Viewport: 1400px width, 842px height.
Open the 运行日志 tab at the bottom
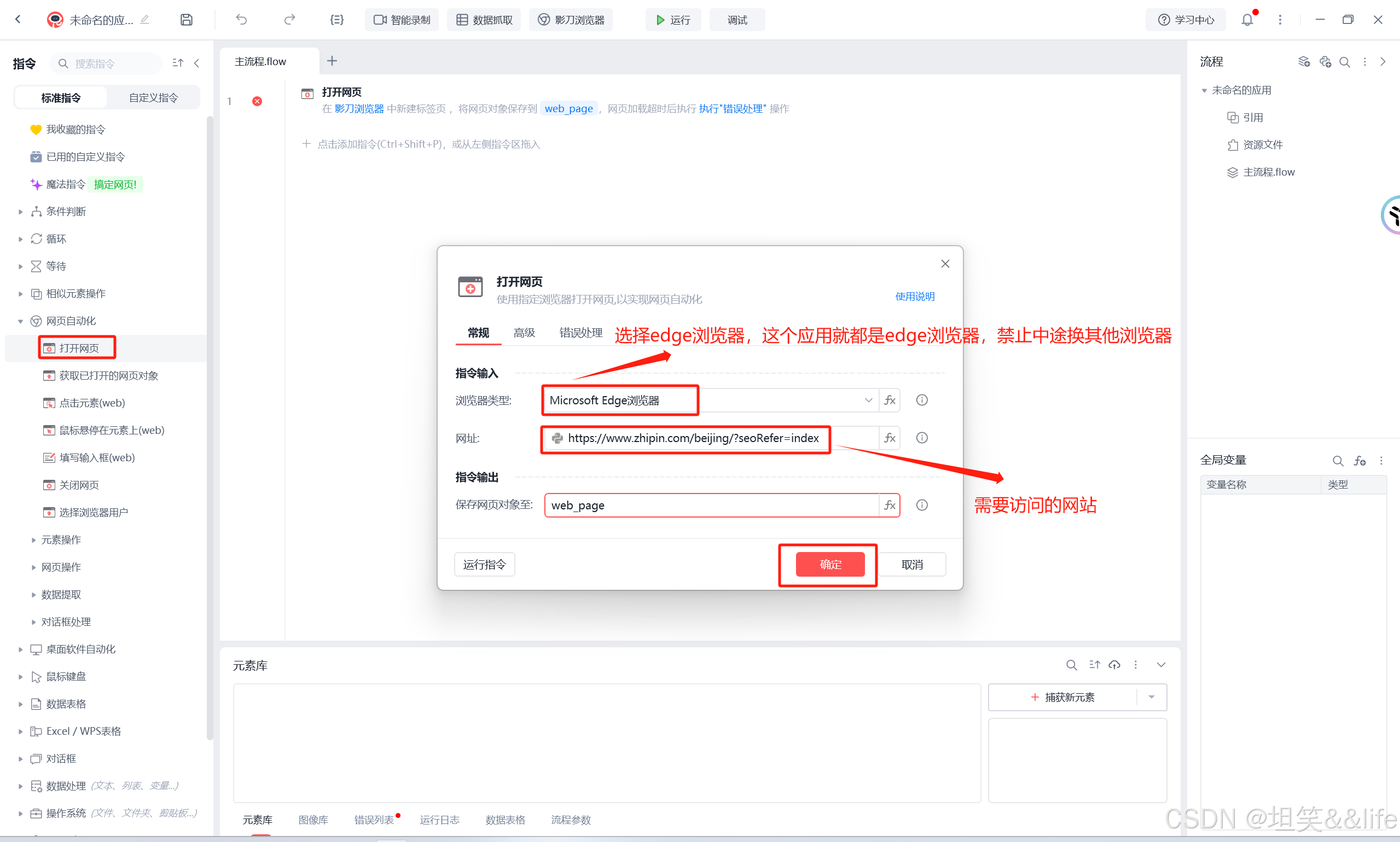pos(439,820)
